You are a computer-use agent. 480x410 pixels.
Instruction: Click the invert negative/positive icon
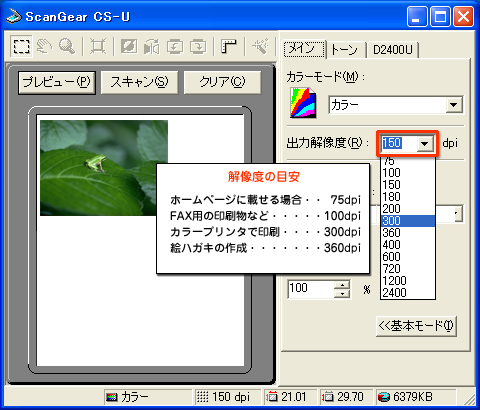click(x=129, y=46)
